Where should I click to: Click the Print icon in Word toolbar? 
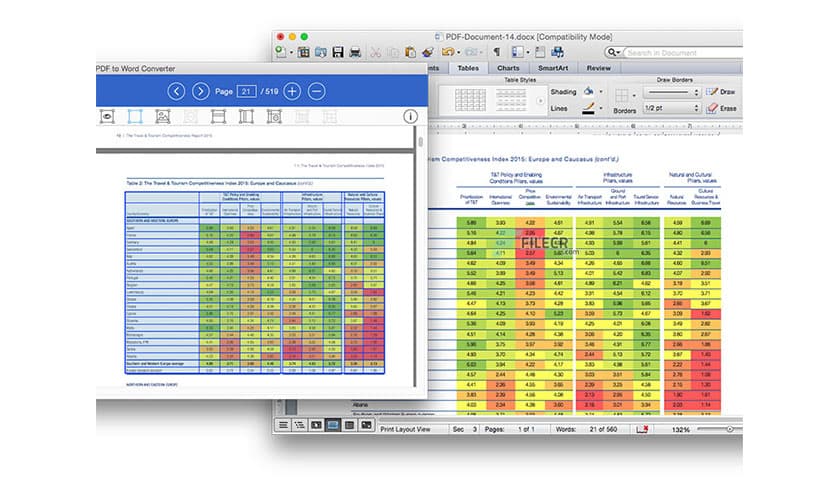355,52
